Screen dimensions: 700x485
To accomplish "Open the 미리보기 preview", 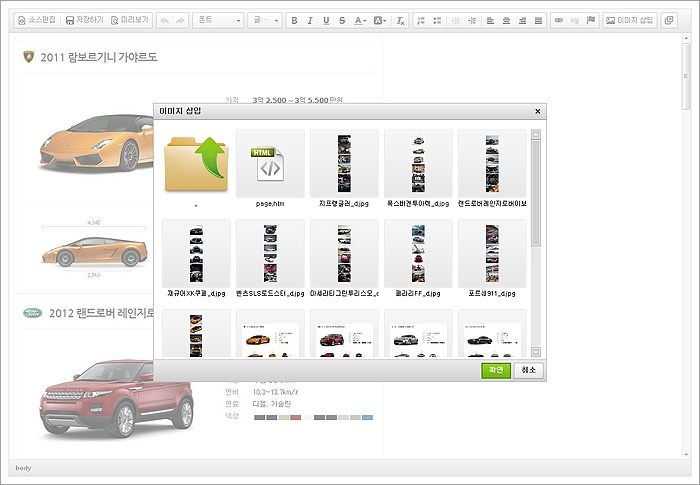I will [x=129, y=20].
